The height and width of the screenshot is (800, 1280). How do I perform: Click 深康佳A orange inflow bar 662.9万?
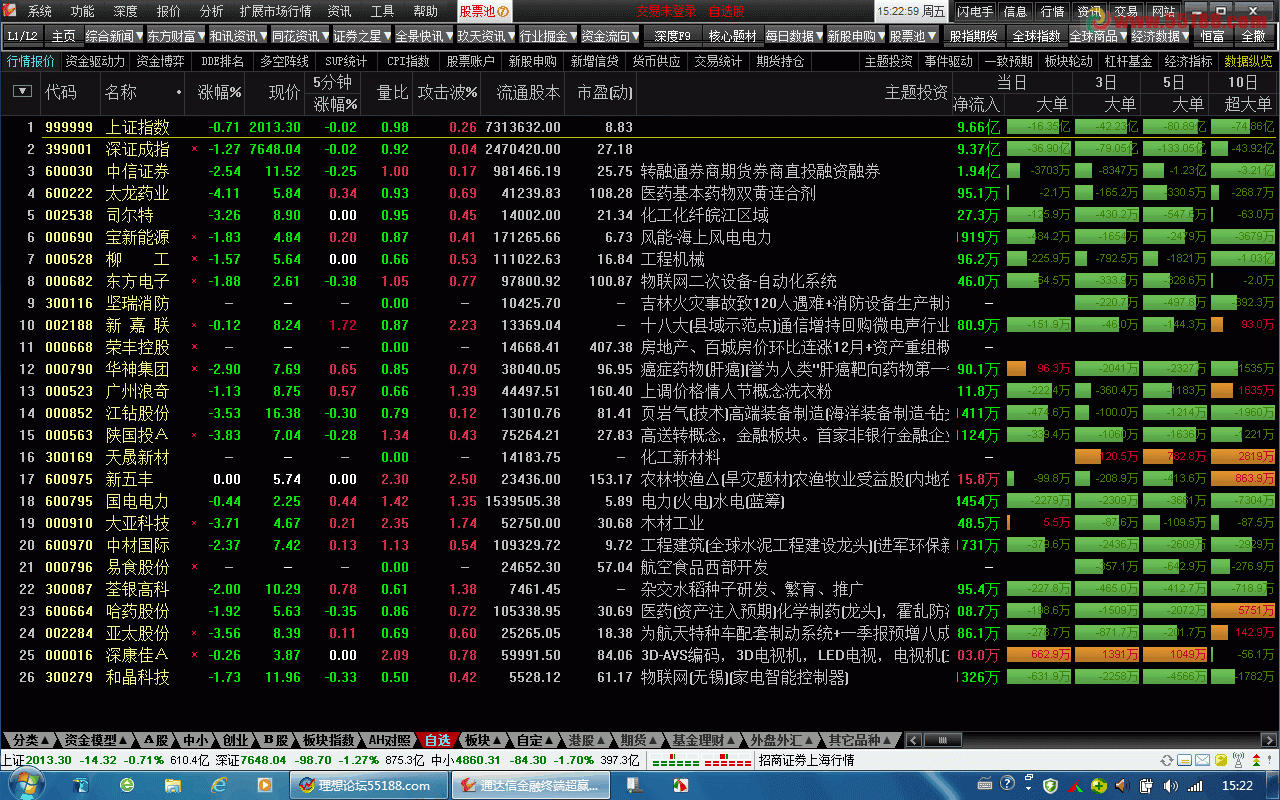click(1039, 655)
